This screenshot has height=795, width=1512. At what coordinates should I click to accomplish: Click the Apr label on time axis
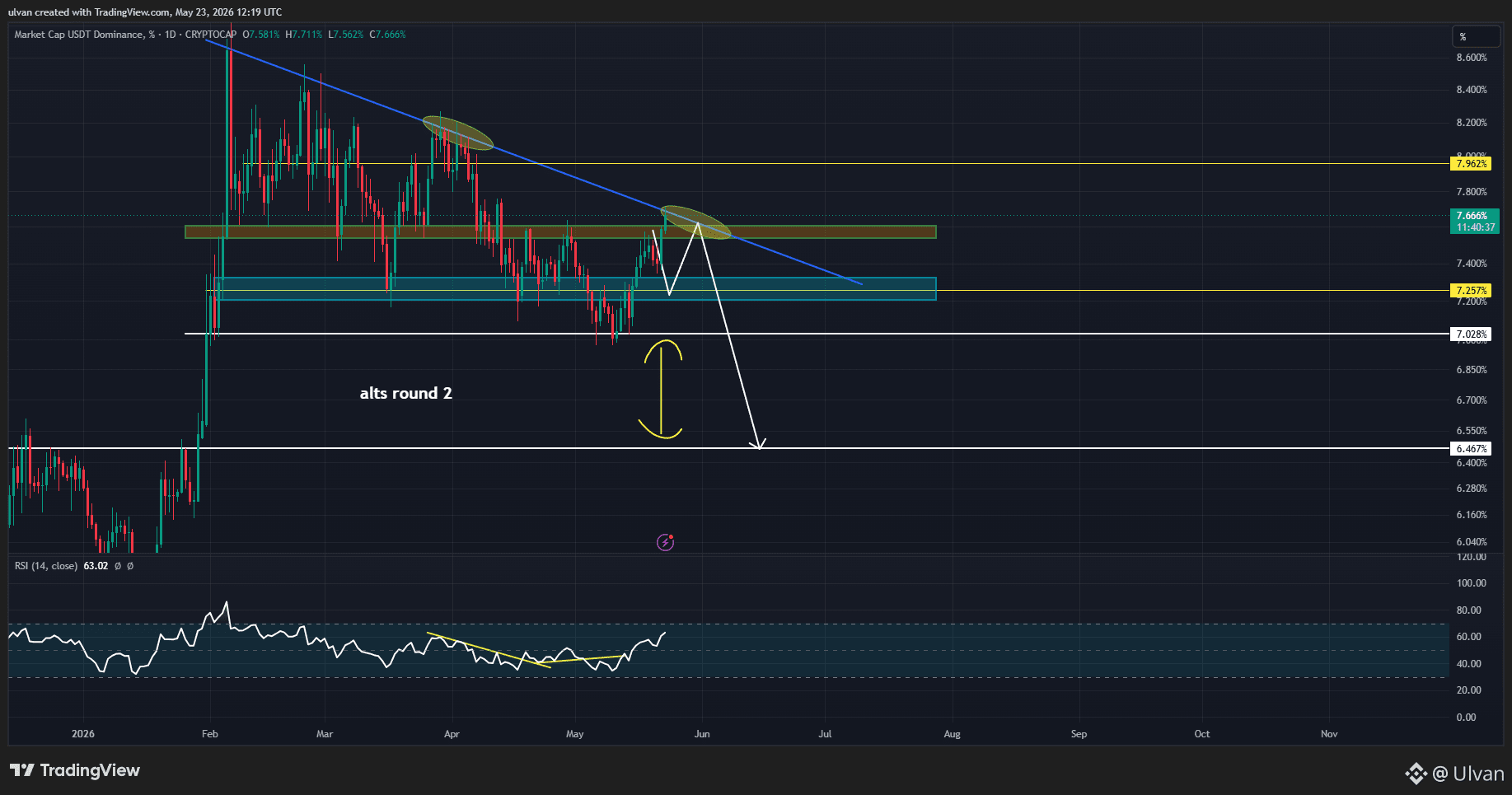452,734
